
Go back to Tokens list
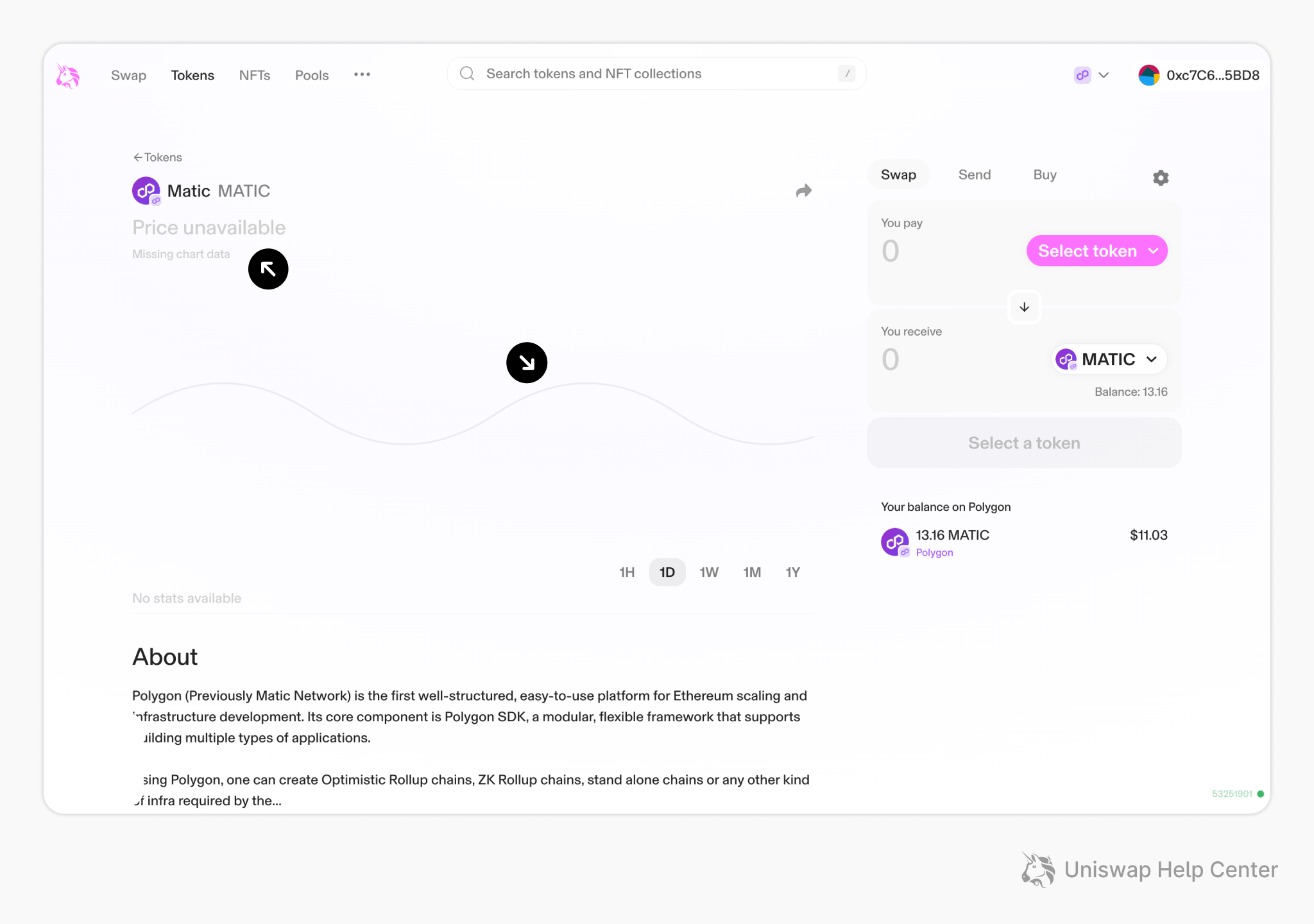(157, 157)
